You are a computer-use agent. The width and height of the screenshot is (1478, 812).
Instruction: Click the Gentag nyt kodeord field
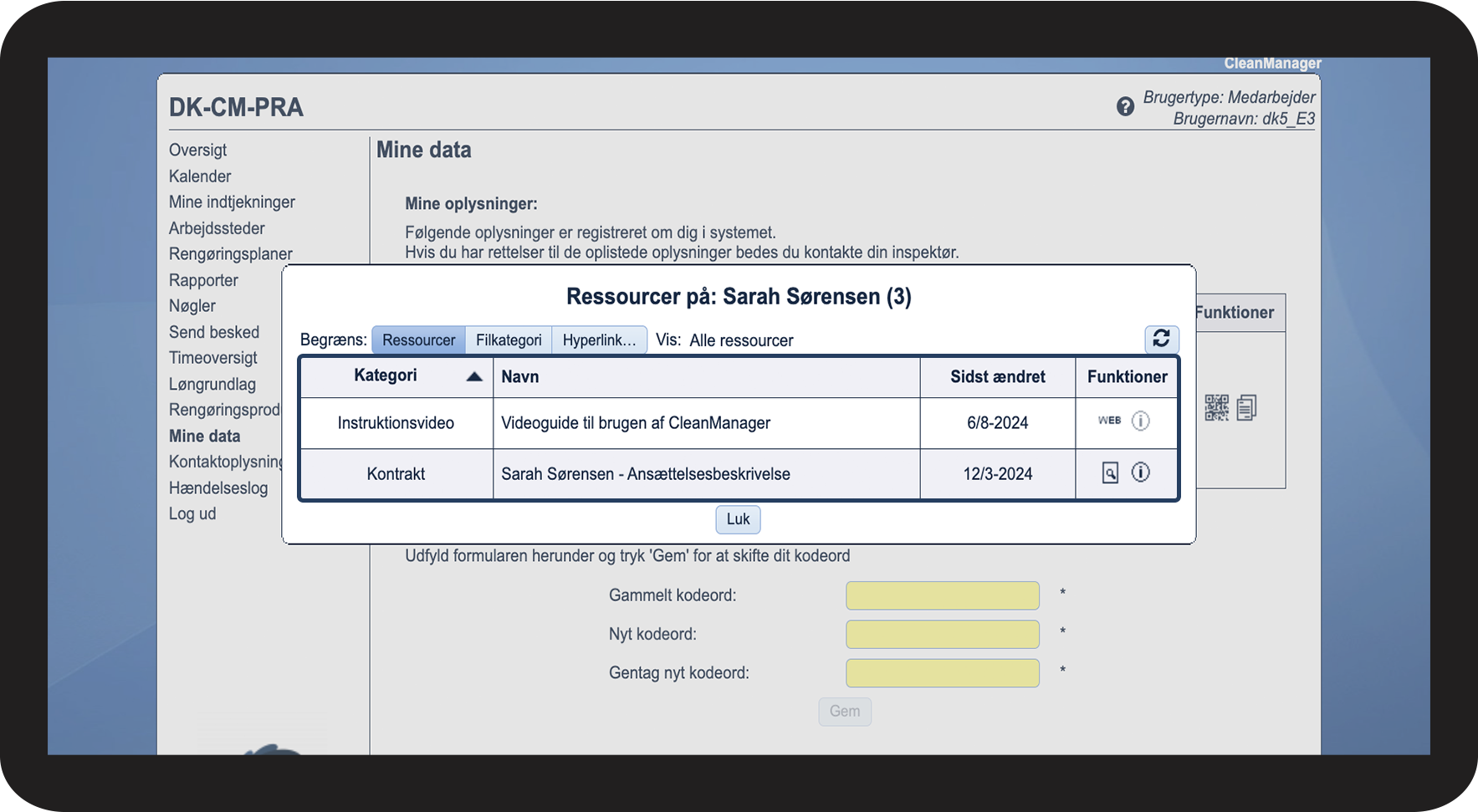click(x=942, y=673)
